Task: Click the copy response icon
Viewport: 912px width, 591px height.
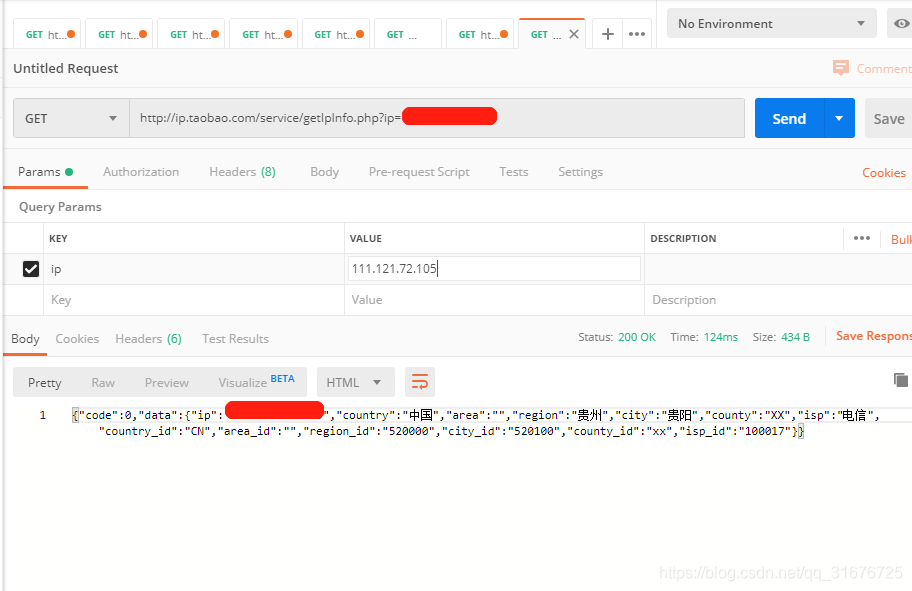Action: click(900, 380)
